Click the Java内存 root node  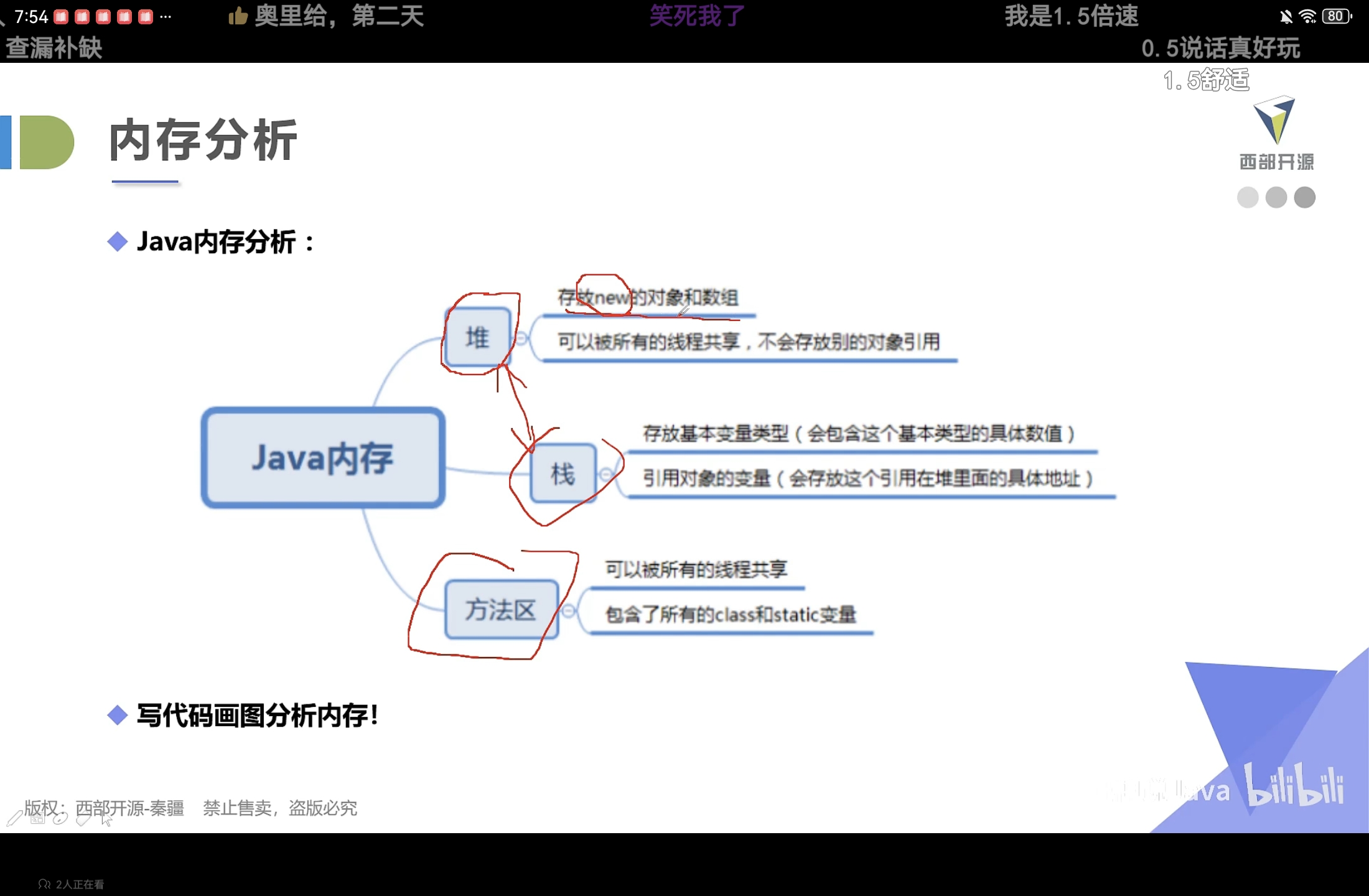(323, 457)
